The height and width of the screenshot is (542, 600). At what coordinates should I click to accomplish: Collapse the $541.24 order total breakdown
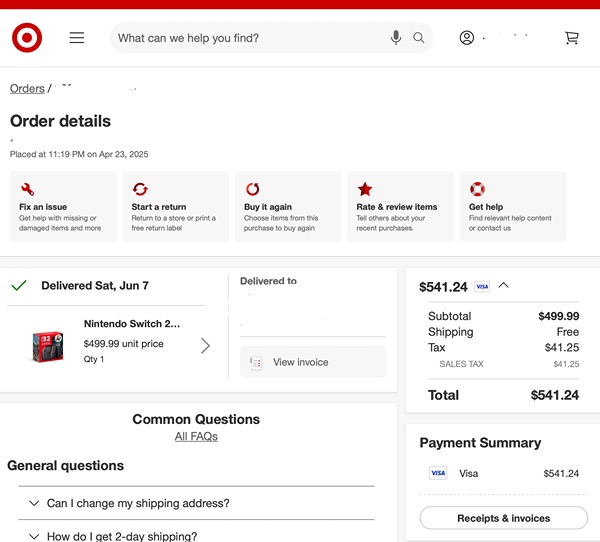tap(504, 286)
